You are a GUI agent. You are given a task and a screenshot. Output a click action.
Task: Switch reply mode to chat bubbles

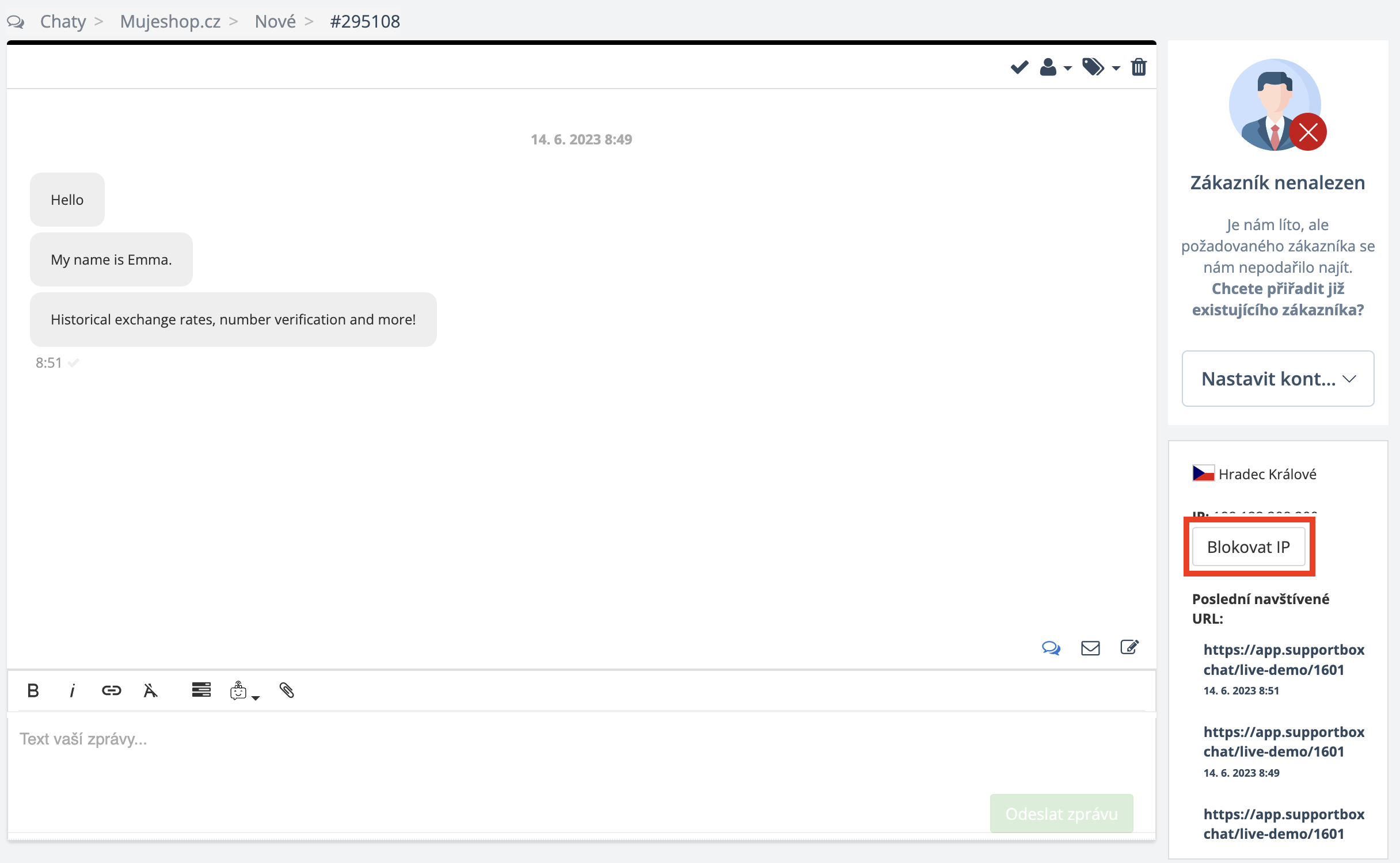[1051, 648]
